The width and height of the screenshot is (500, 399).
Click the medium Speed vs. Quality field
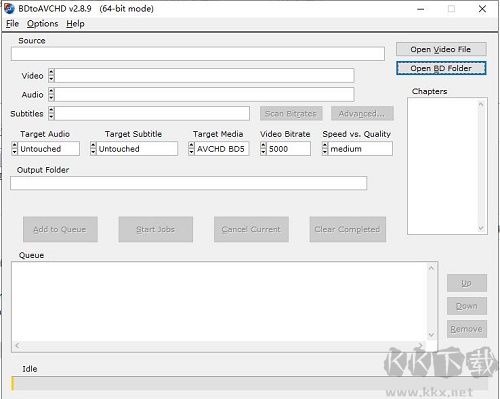(x=361, y=149)
